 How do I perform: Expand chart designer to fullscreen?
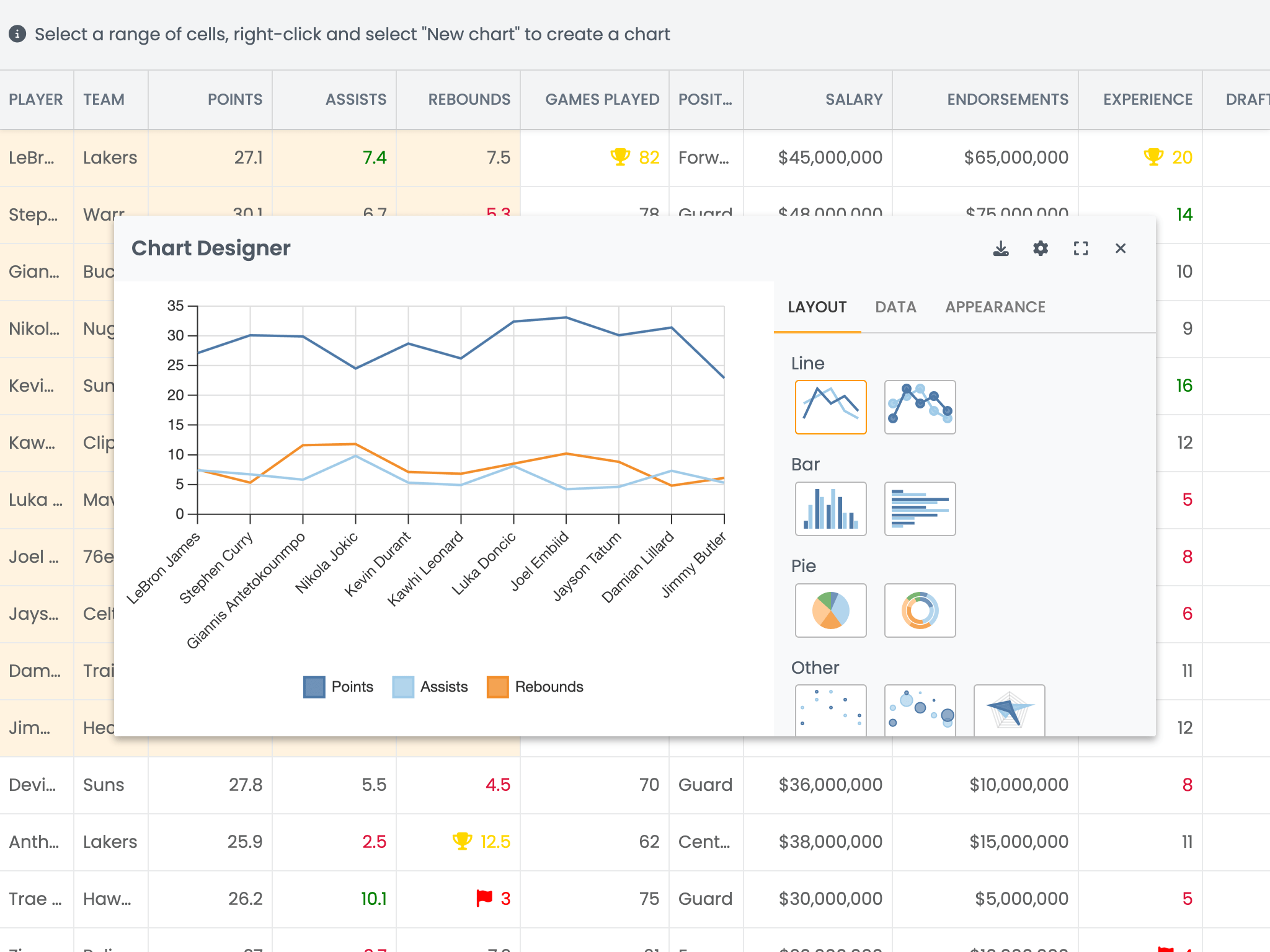[1080, 249]
